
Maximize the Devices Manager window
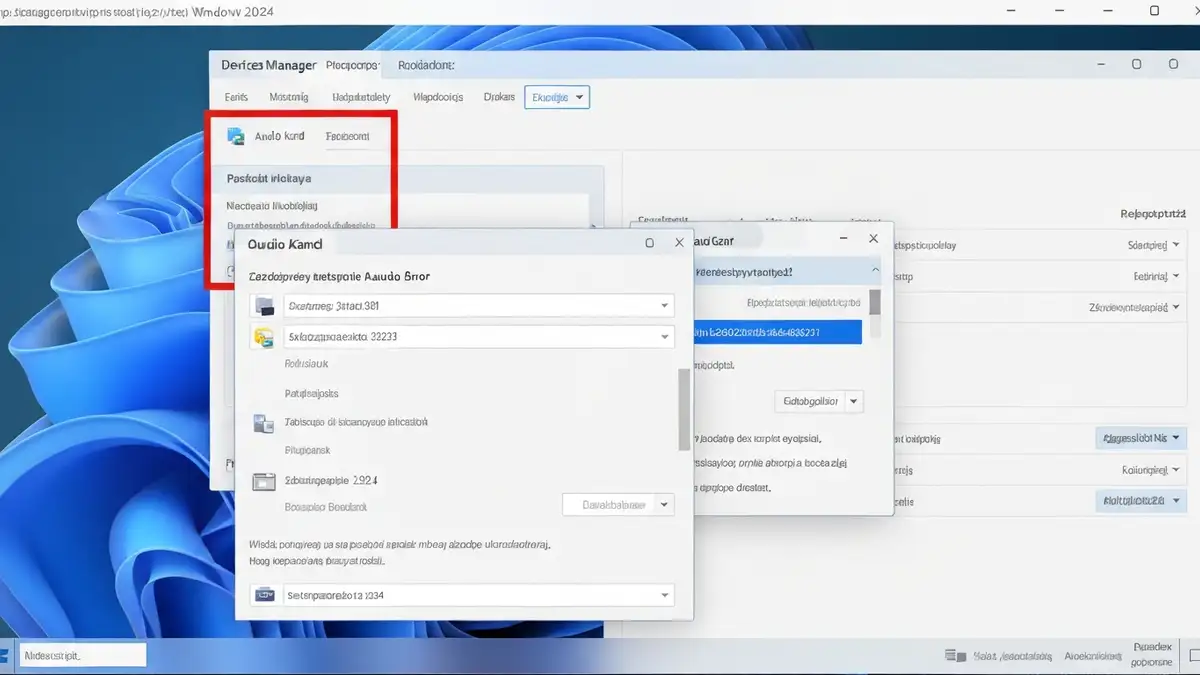[1136, 65]
